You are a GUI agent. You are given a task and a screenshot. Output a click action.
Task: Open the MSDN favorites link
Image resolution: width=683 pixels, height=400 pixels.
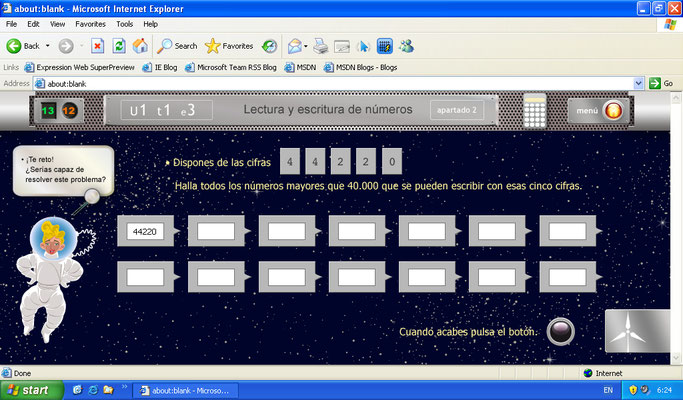tap(300, 67)
